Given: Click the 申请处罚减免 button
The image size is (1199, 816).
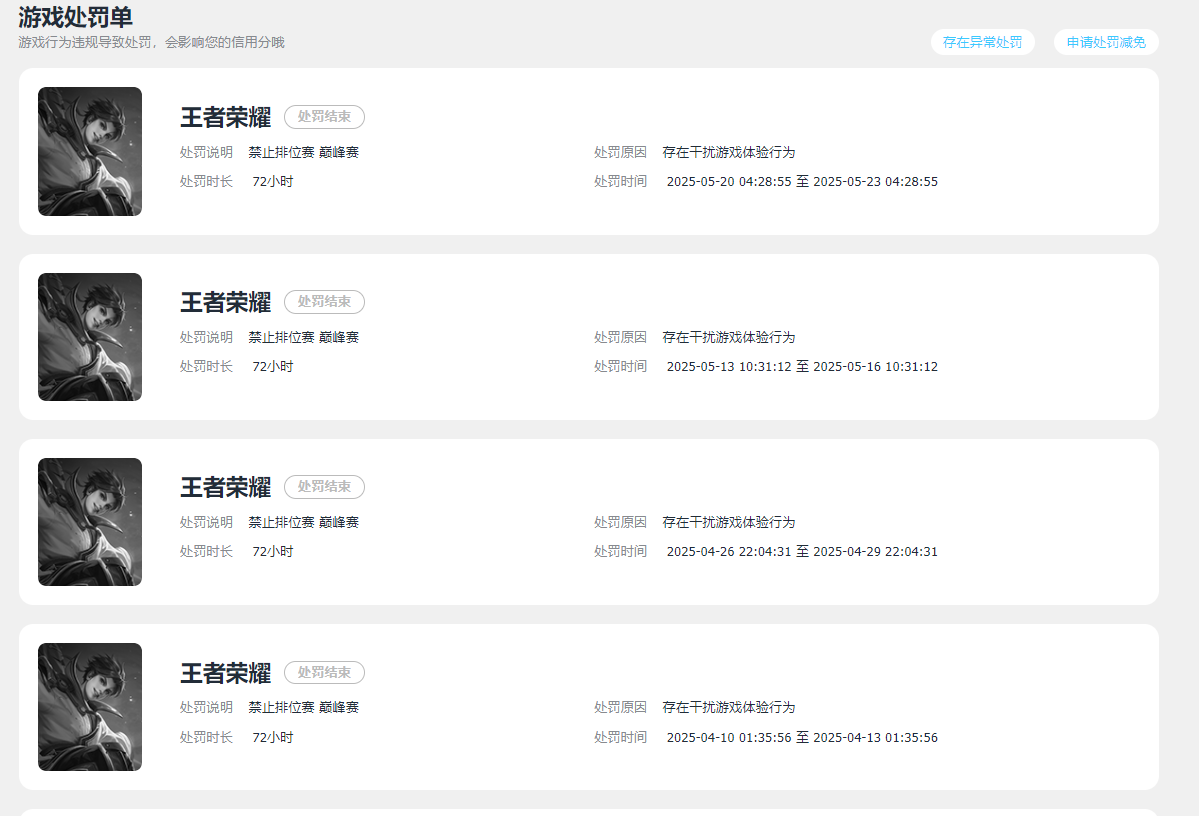Looking at the screenshot, I should 1106,42.
